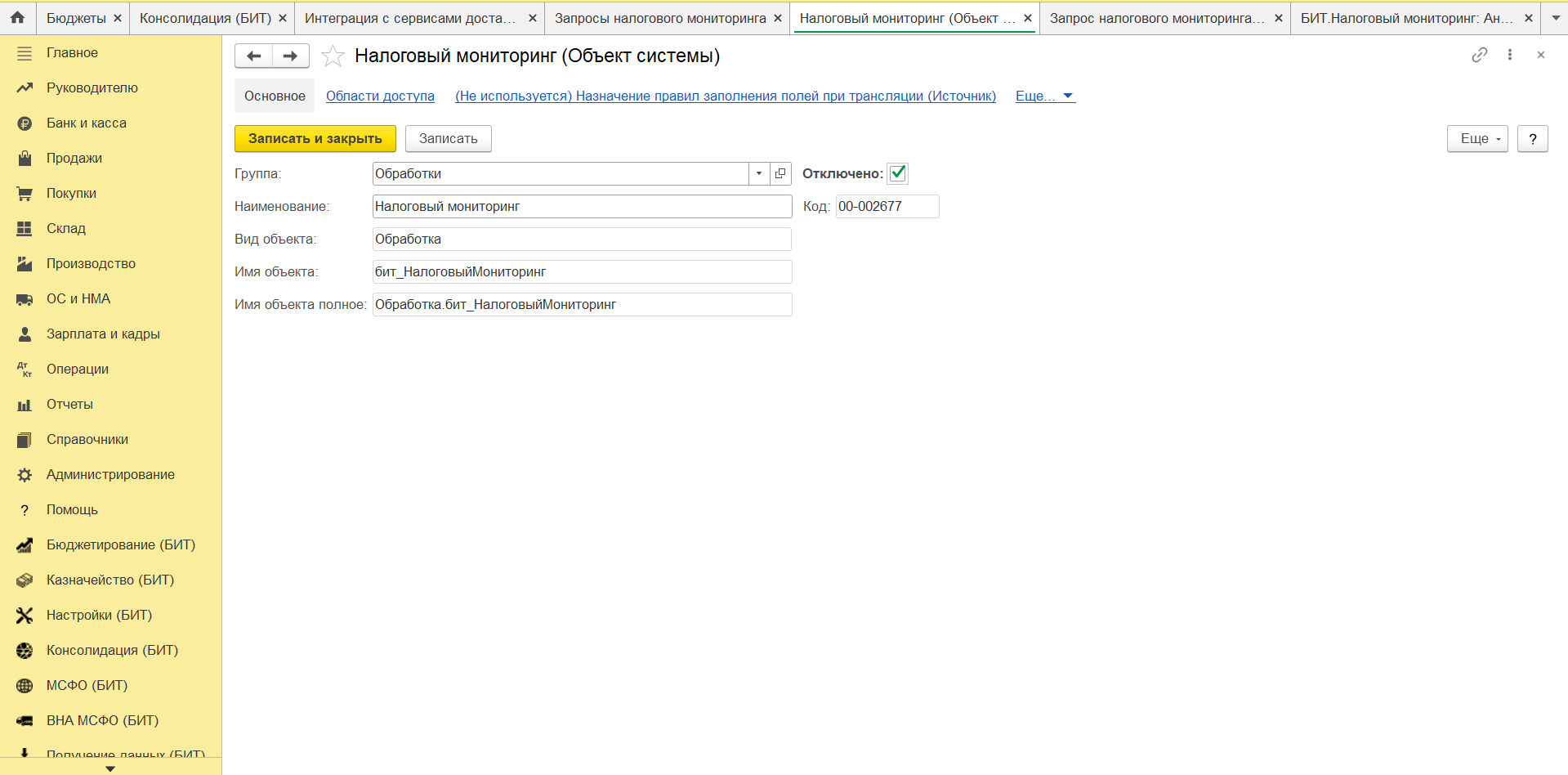Screen dimensions: 1568x775
Task: Open Склад warehouse icon
Action: [x=25, y=229]
